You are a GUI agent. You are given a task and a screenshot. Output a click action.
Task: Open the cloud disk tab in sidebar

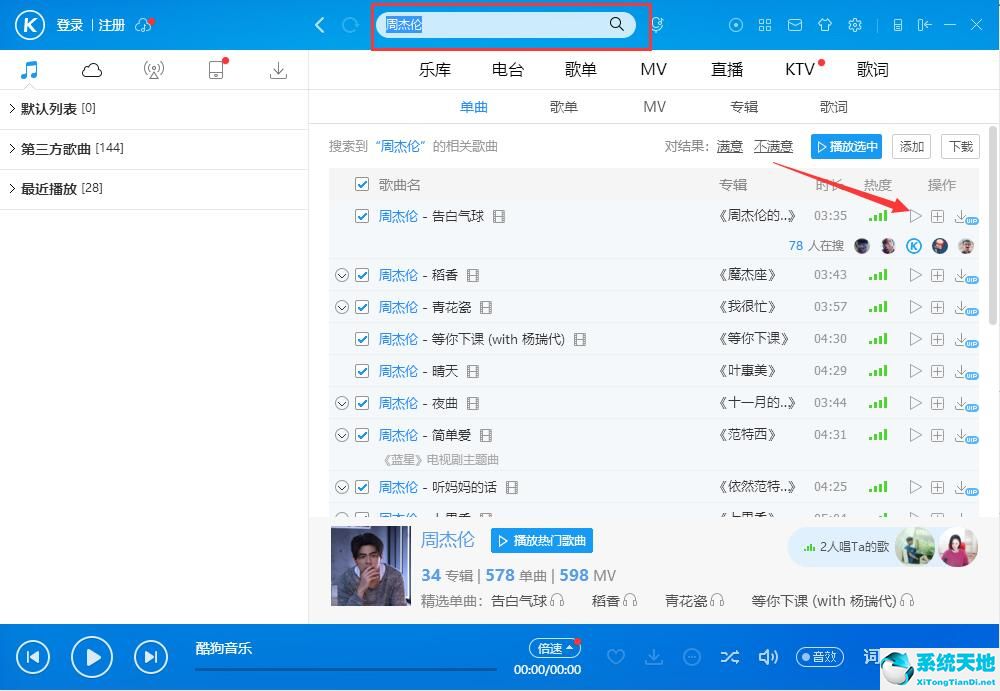pos(92,70)
